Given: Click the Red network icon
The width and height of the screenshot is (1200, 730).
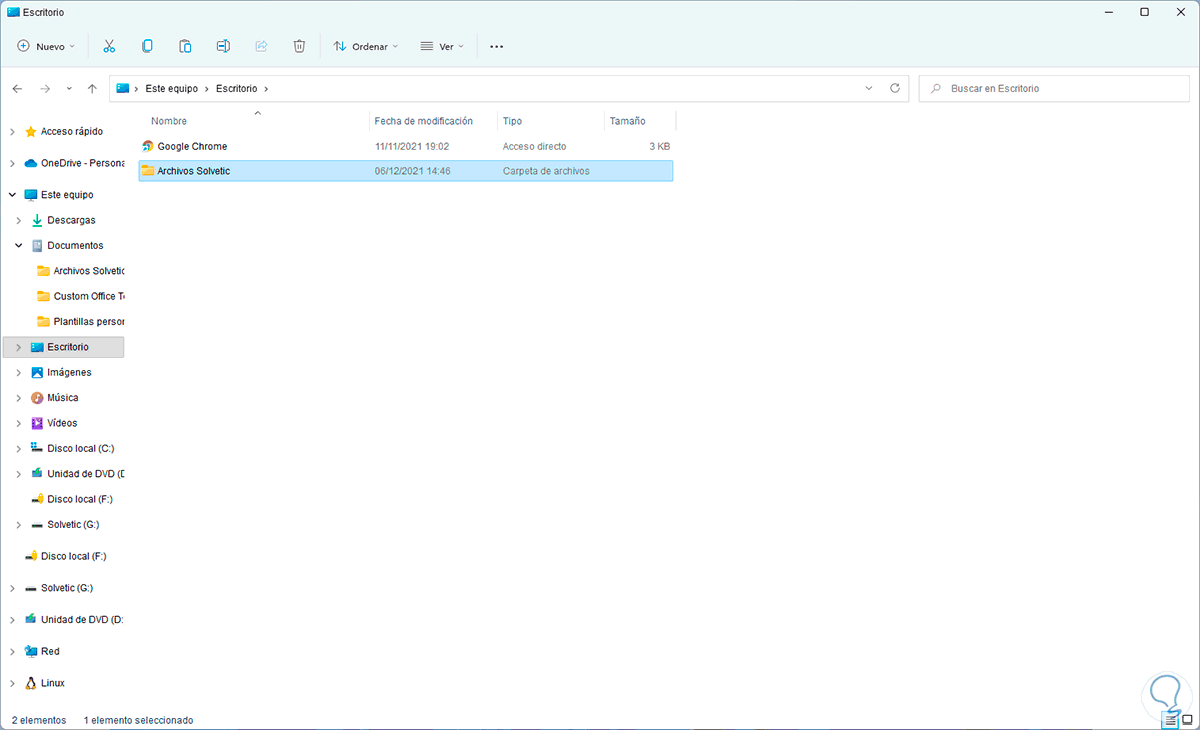Looking at the screenshot, I should pyautogui.click(x=30, y=651).
